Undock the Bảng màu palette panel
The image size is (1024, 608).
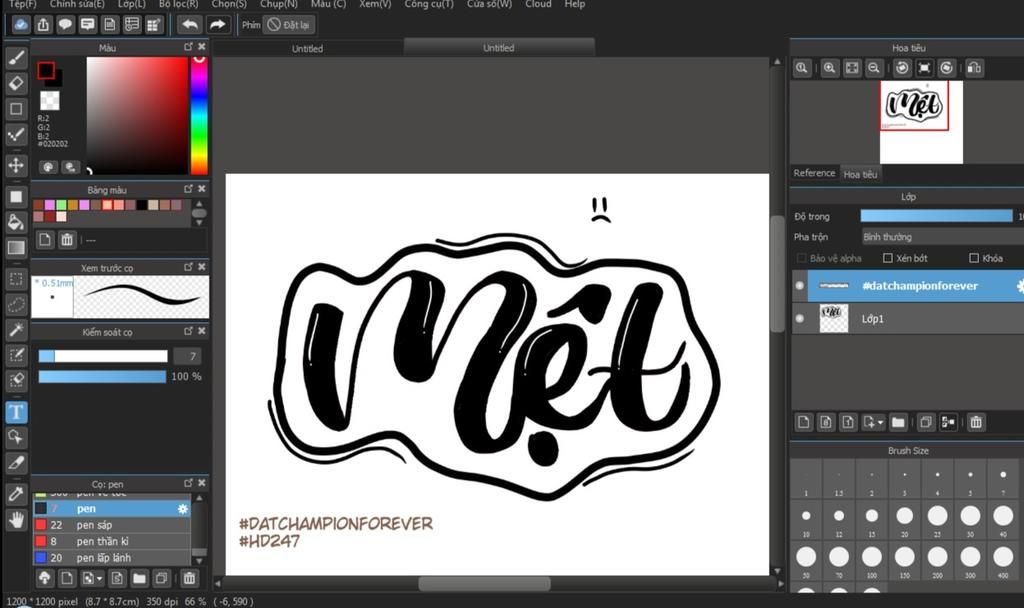click(x=188, y=188)
